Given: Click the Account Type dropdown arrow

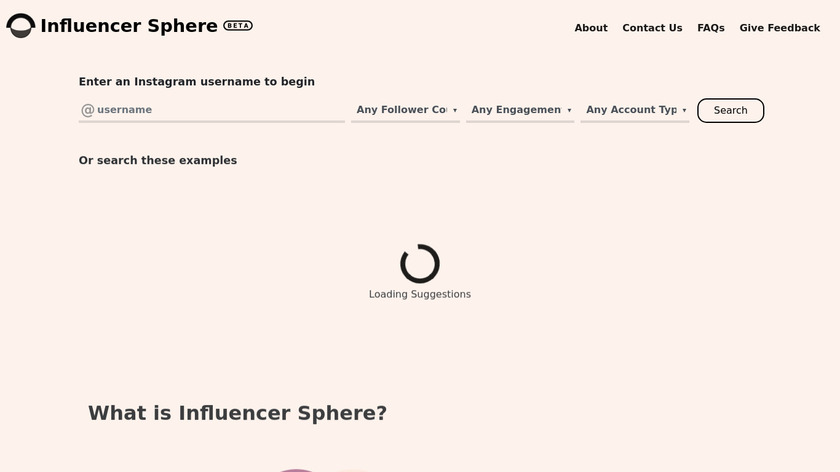Looking at the screenshot, I should 685,110.
